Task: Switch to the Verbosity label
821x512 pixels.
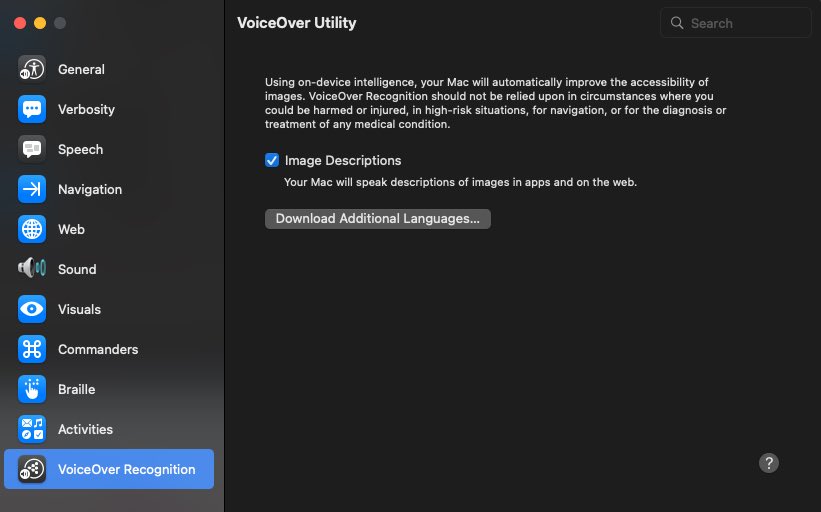Action: point(86,109)
